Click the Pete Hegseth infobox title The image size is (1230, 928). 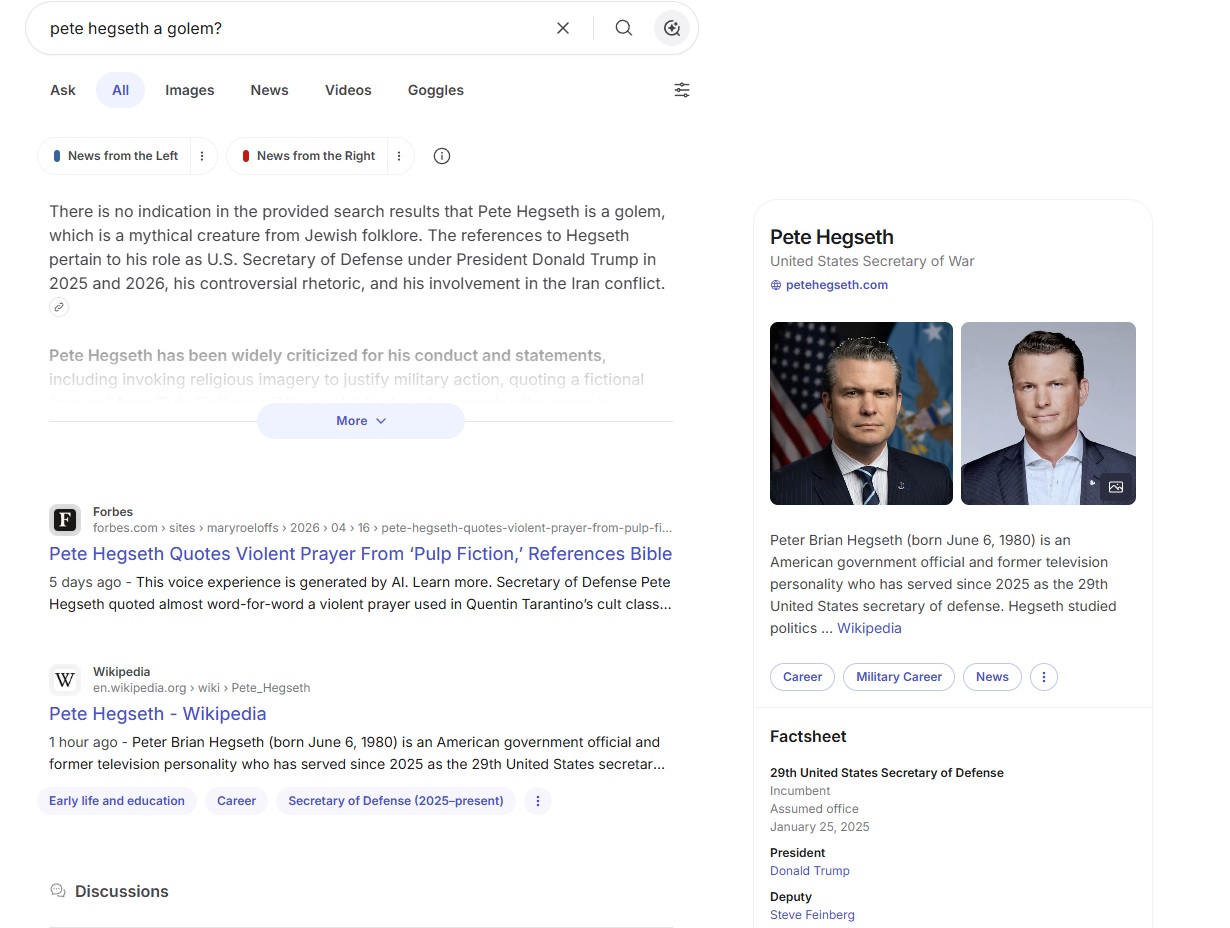tap(832, 237)
